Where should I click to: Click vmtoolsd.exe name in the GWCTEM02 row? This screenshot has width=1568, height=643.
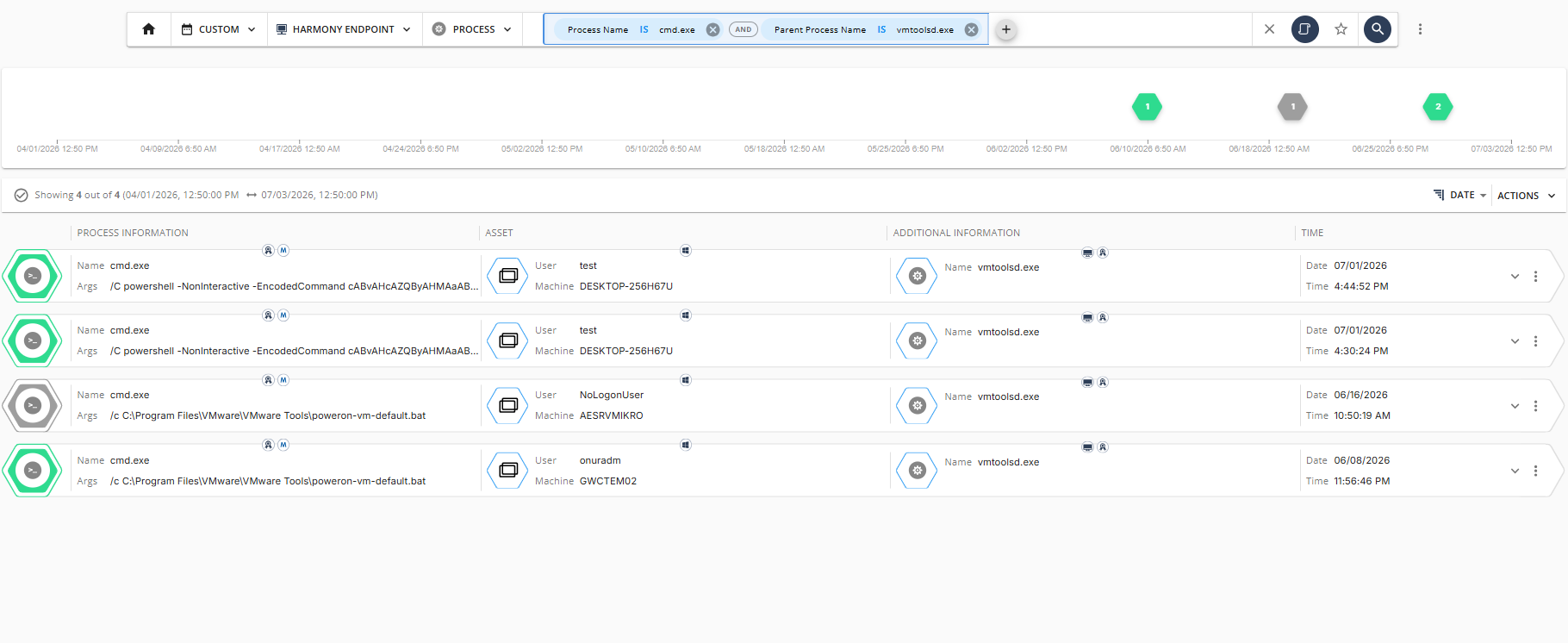pos(1008,463)
